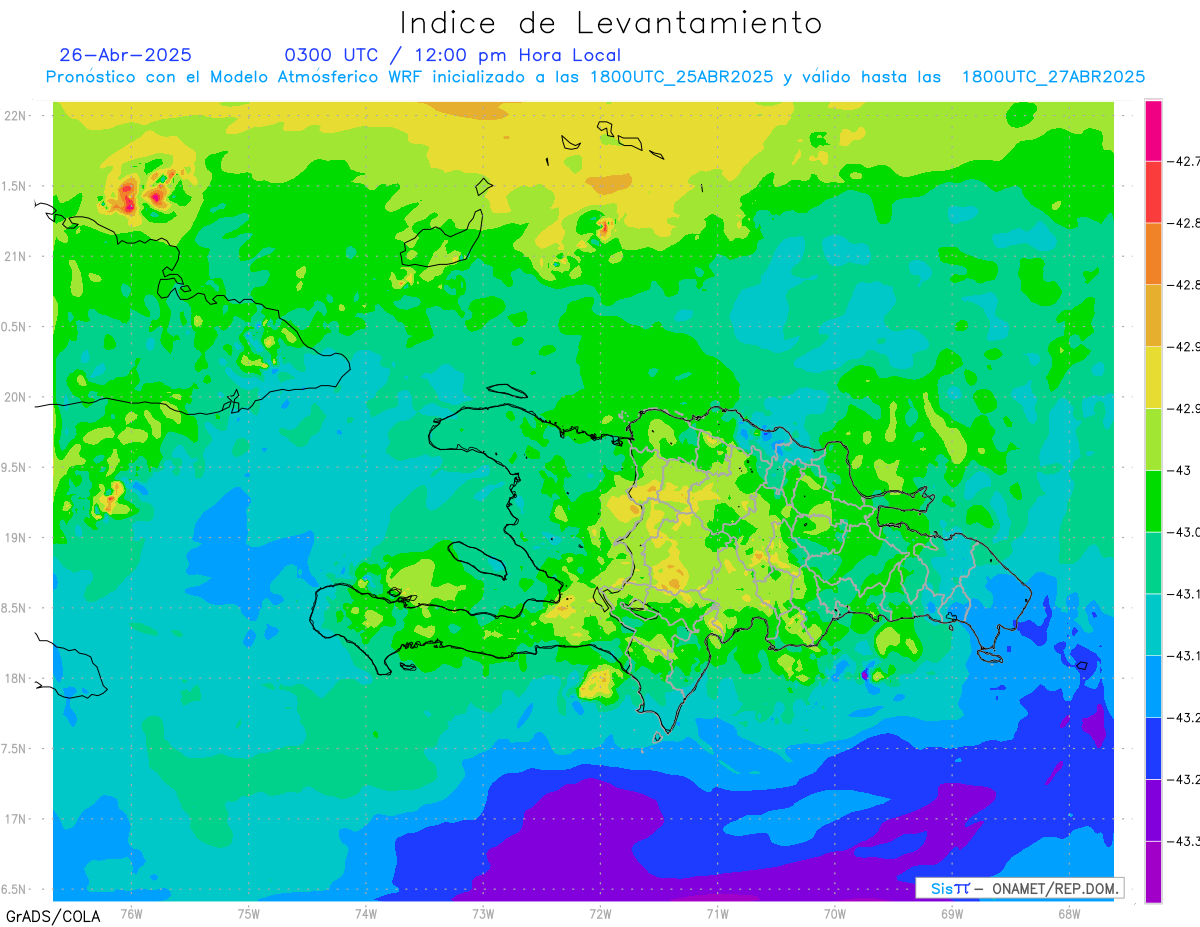1200x927 pixels.
Task: Click the '75W' longitude label
Action: [249, 913]
